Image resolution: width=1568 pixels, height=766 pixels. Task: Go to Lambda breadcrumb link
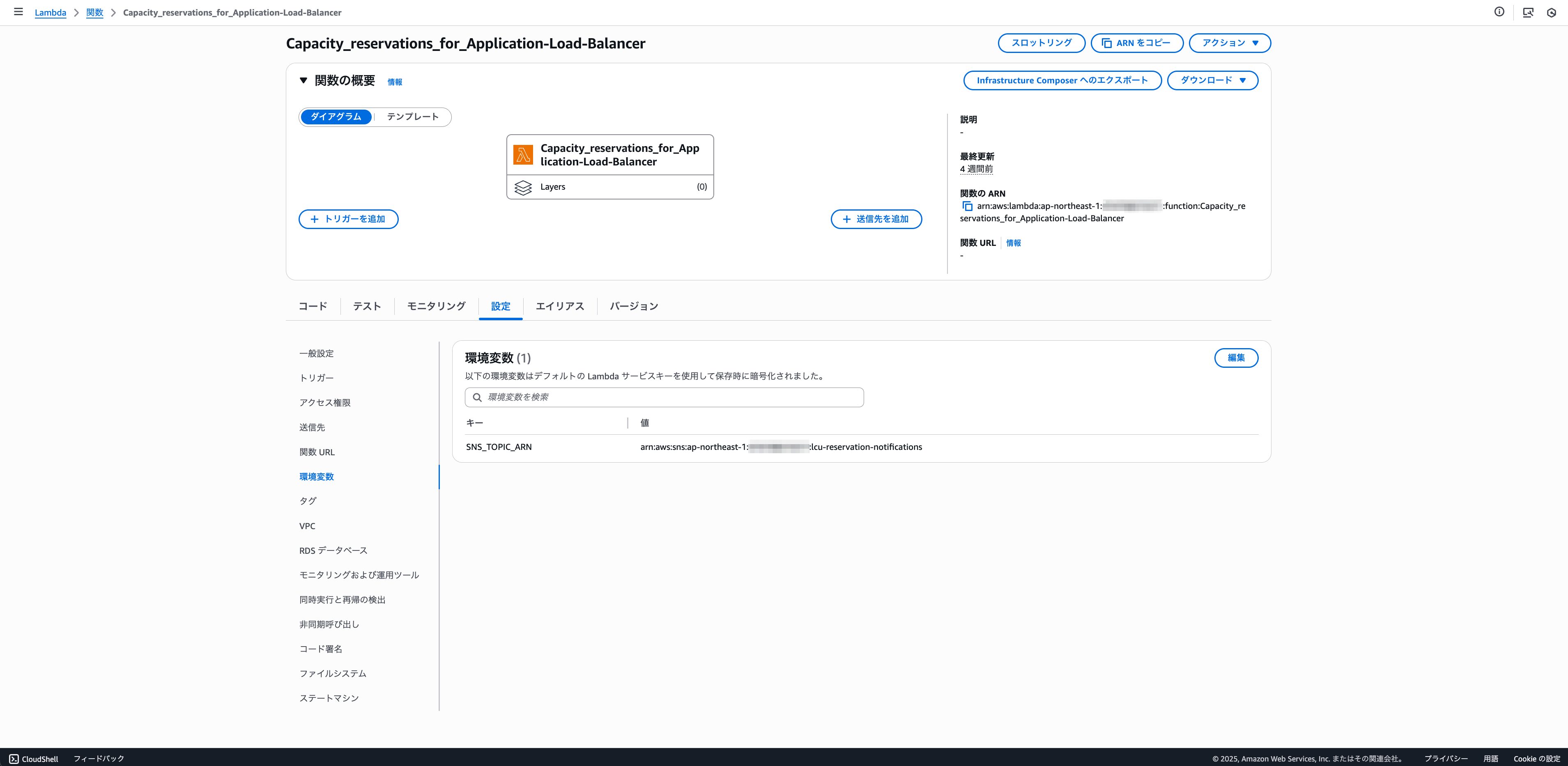click(51, 13)
